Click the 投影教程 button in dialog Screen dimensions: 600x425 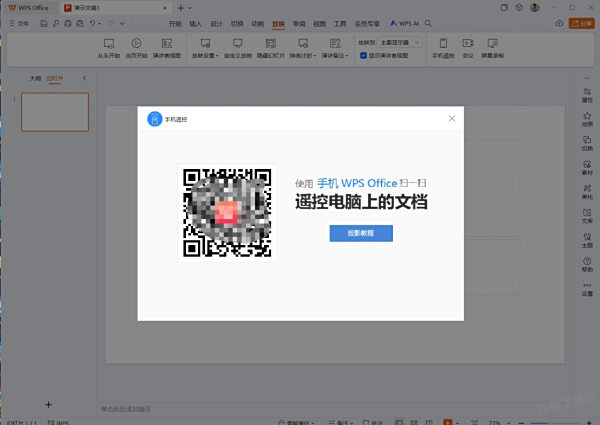tap(361, 233)
